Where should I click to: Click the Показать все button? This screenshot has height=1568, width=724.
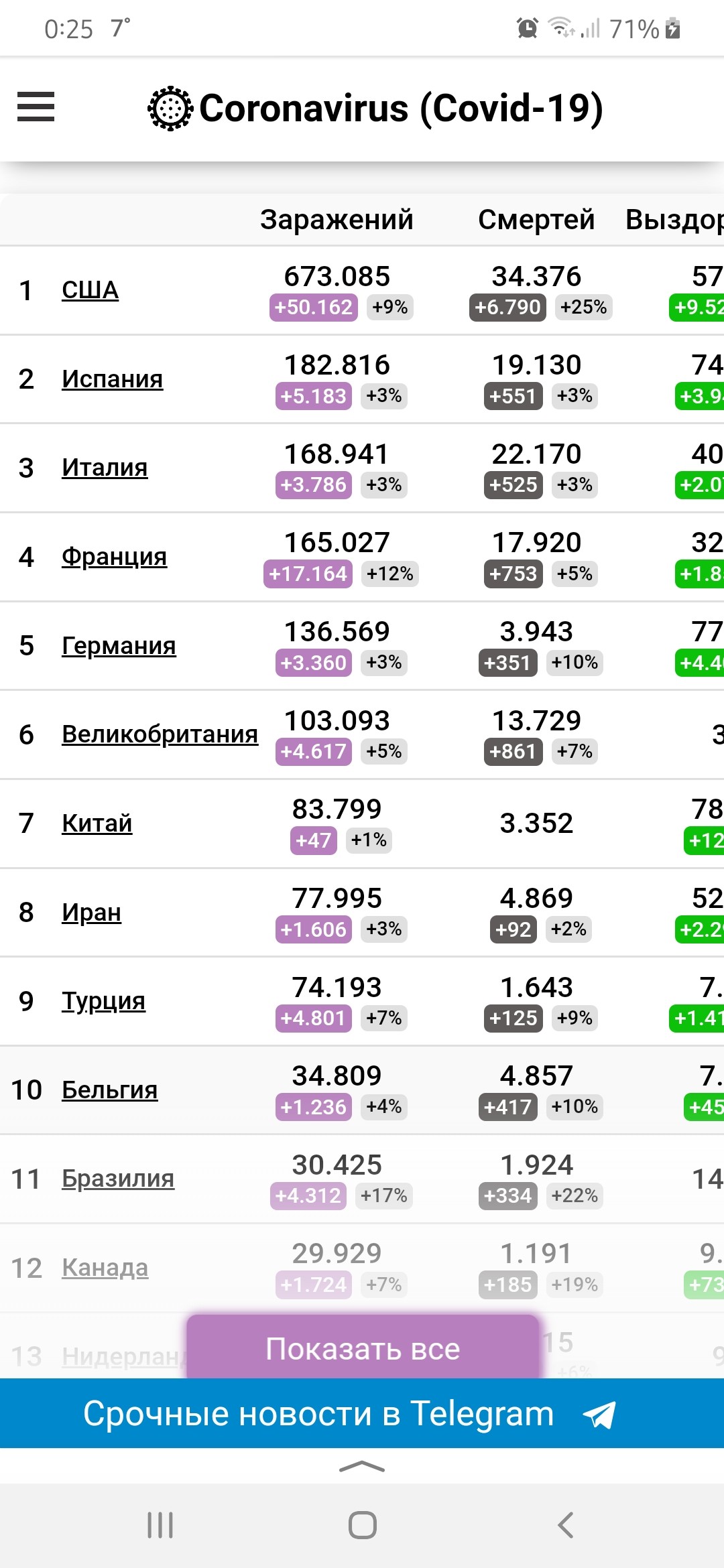363,1348
